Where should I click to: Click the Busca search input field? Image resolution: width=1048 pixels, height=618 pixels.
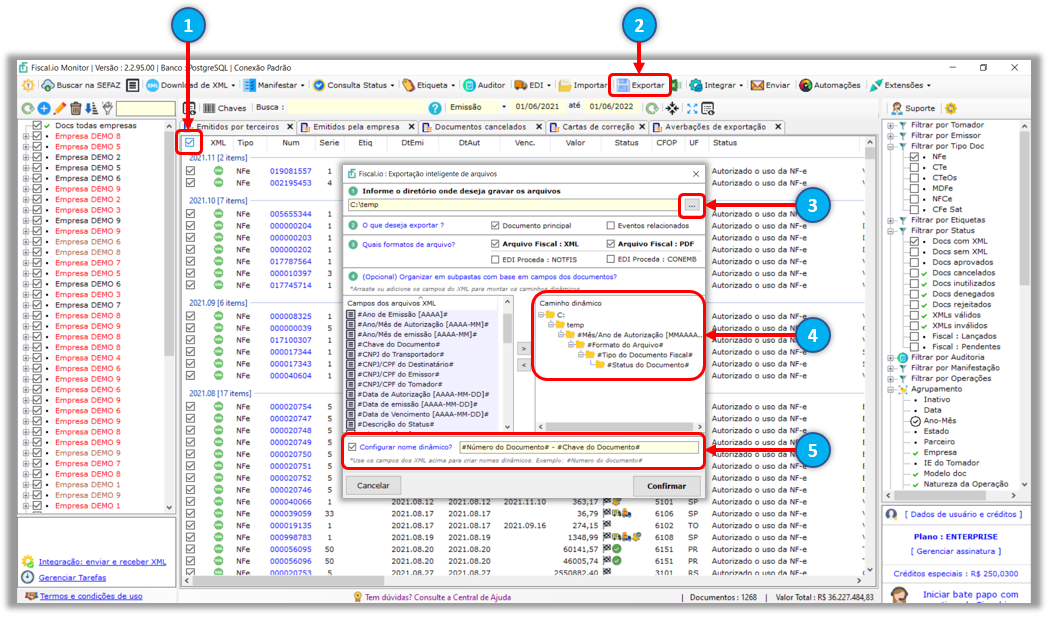click(357, 108)
